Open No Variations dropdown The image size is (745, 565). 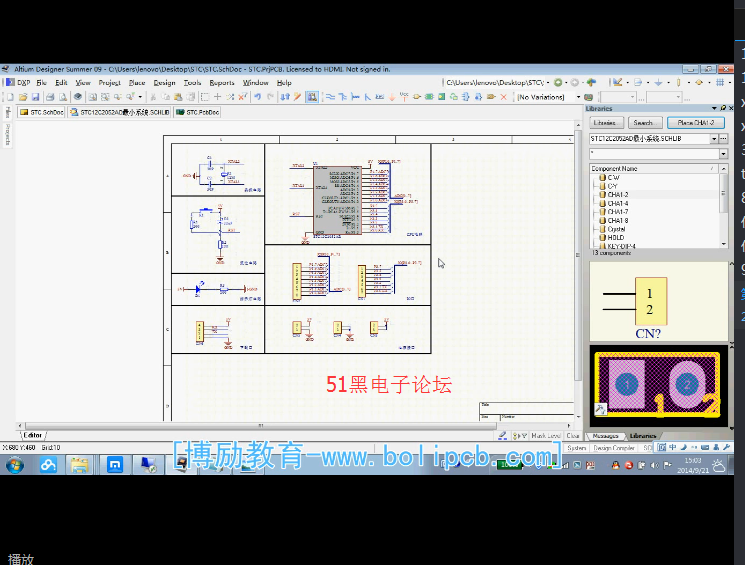578,97
